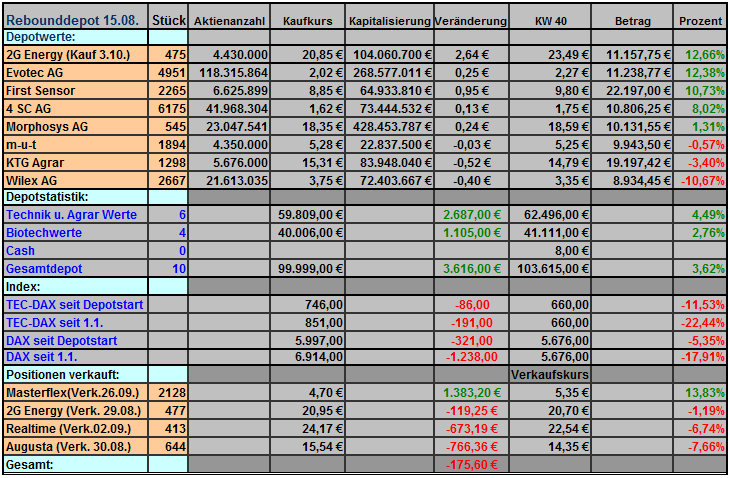The height and width of the screenshot is (478, 730).
Task: Click the Kapitalisierung column header
Action: pyautogui.click(x=389, y=17)
